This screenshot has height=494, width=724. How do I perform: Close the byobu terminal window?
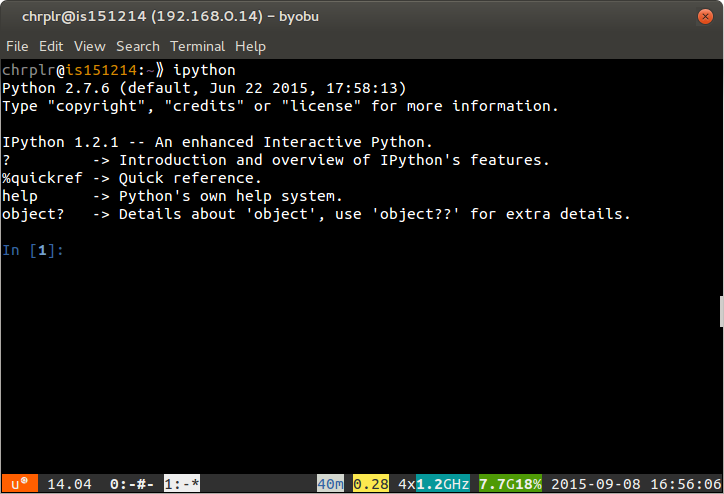(x=706, y=17)
